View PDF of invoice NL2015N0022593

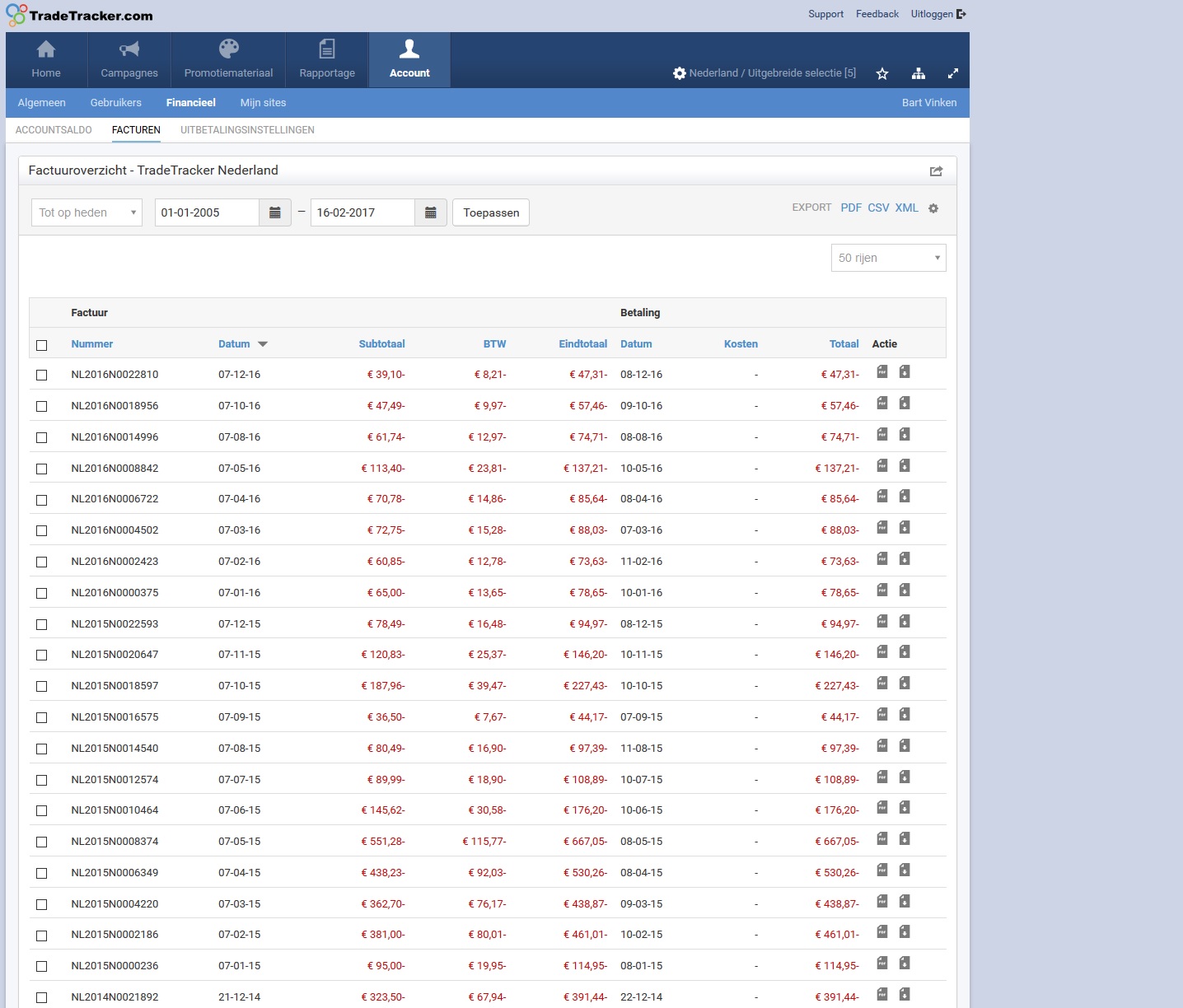click(x=882, y=622)
